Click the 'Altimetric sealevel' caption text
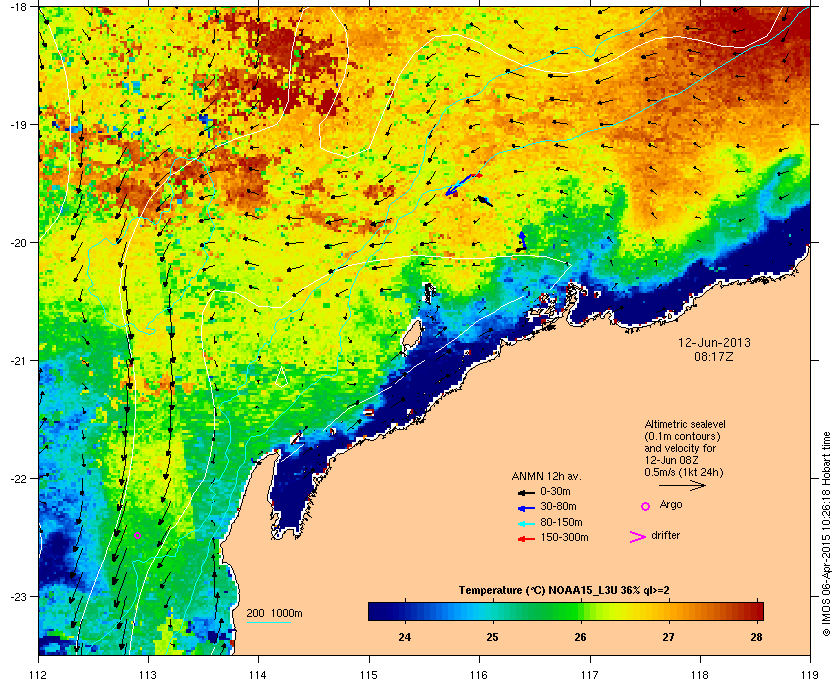Image resolution: width=840 pixels, height=680 pixels. pos(685,424)
